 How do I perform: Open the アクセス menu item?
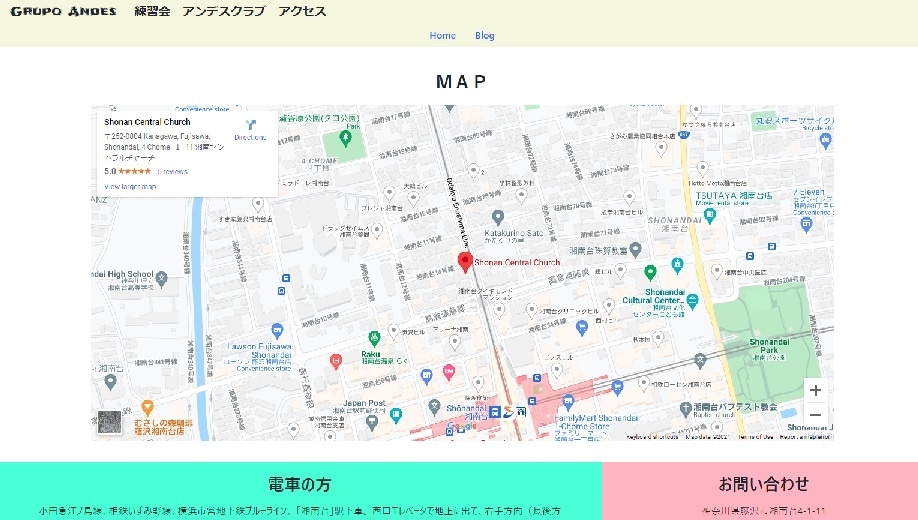302,11
